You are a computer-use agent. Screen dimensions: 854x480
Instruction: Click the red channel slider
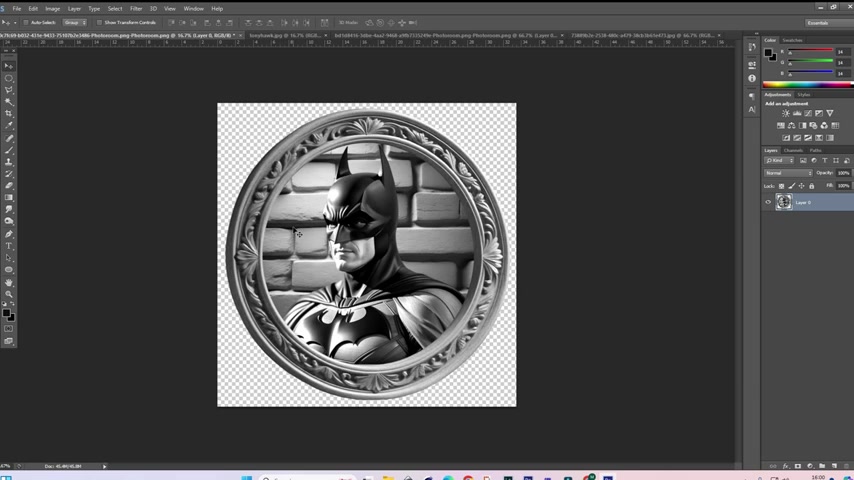click(x=810, y=51)
